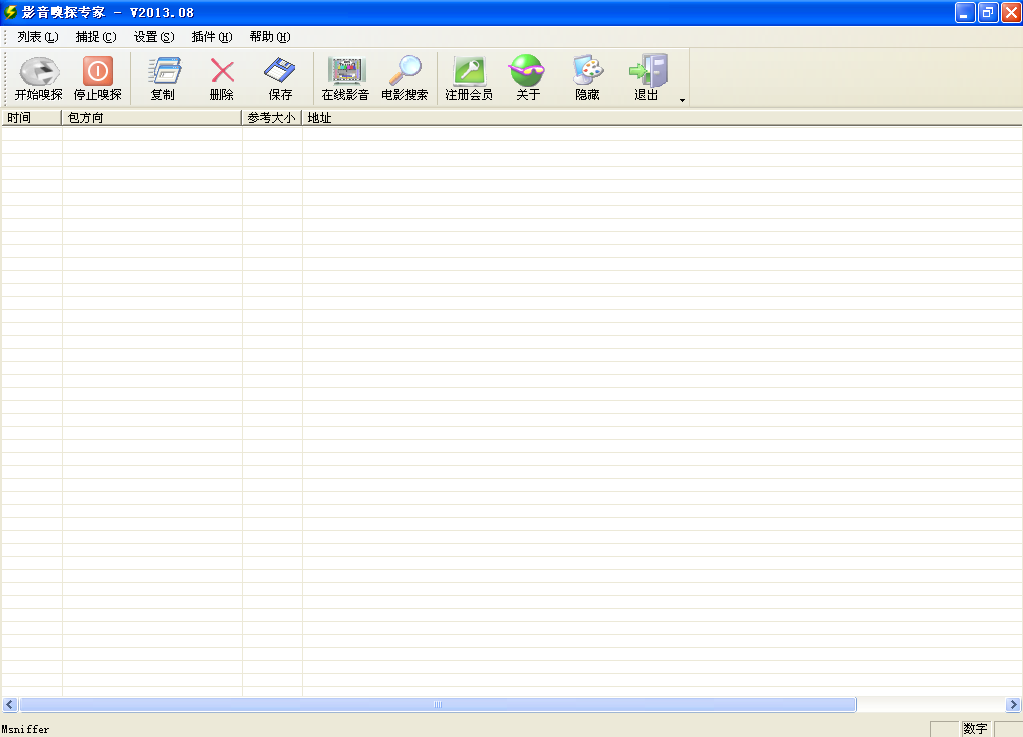The image size is (1023, 737).
Task: Click the 退出 exit door icon
Action: (647, 70)
